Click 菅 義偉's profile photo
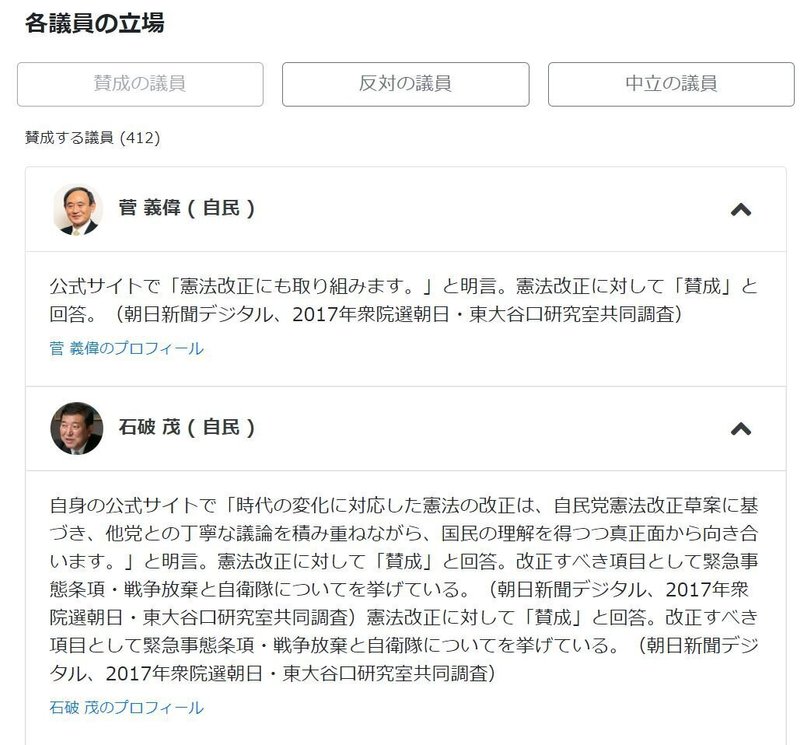 (x=77, y=210)
